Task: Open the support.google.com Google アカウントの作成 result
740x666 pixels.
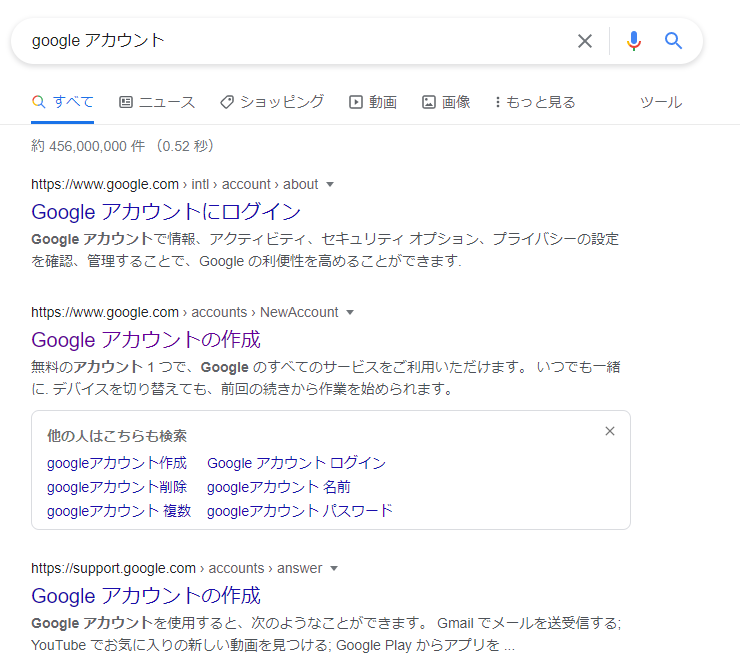Action: point(146,596)
